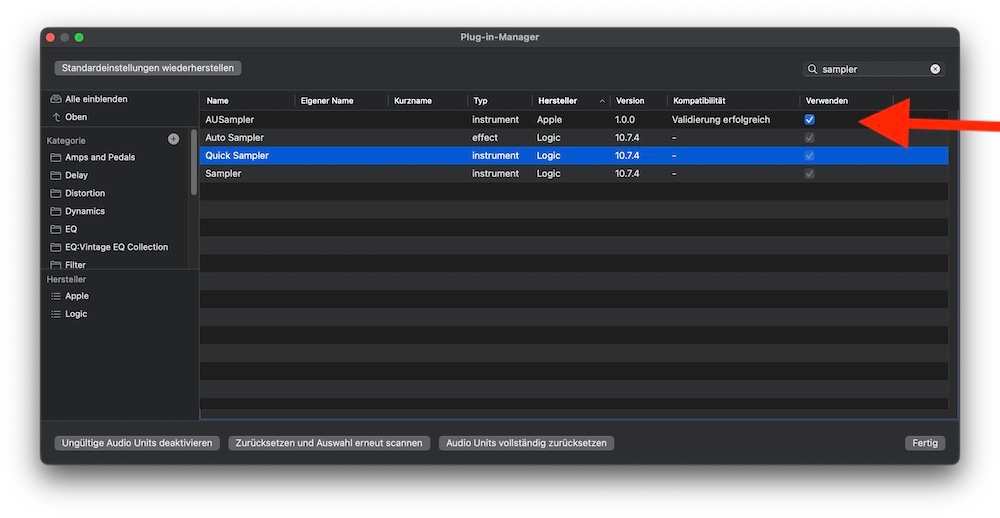
Task: Uncheck Verwenden checkbox for AUSampler
Action: [809, 120]
